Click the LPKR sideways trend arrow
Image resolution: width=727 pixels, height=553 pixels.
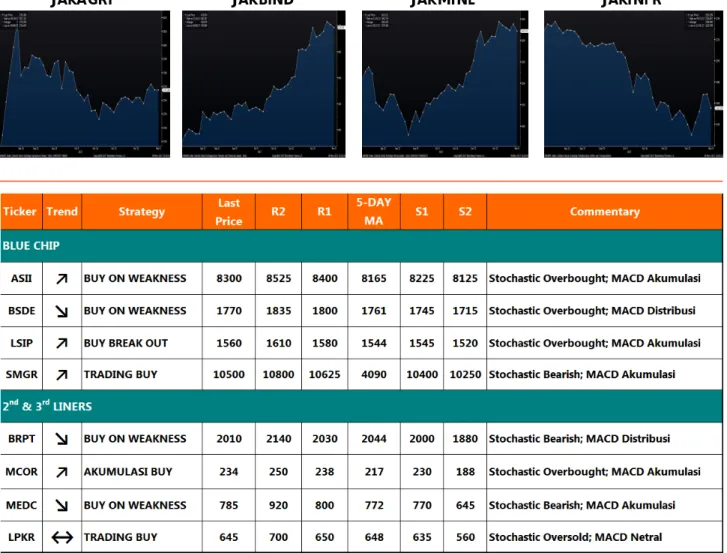click(62, 537)
